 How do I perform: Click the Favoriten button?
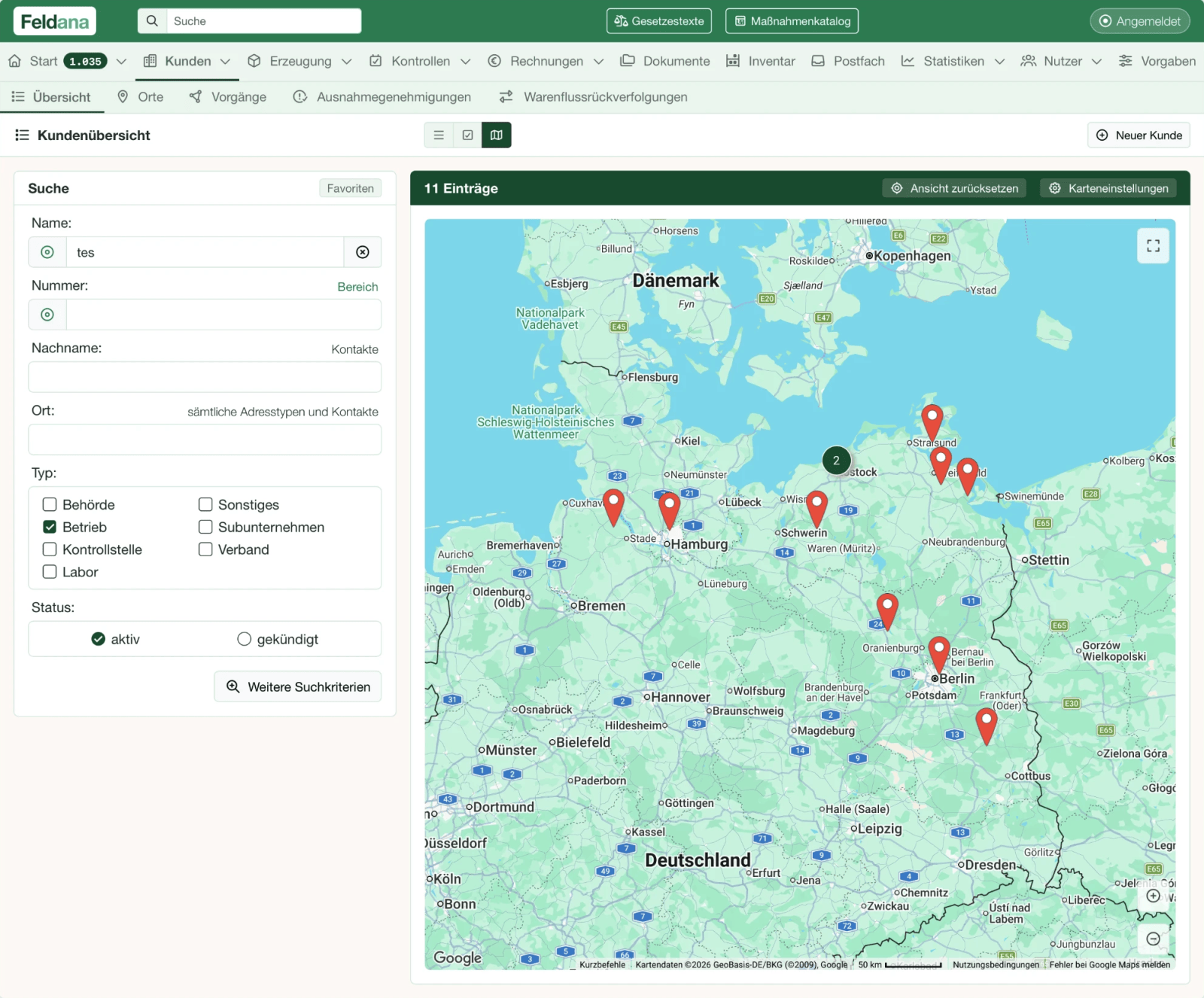click(x=350, y=188)
